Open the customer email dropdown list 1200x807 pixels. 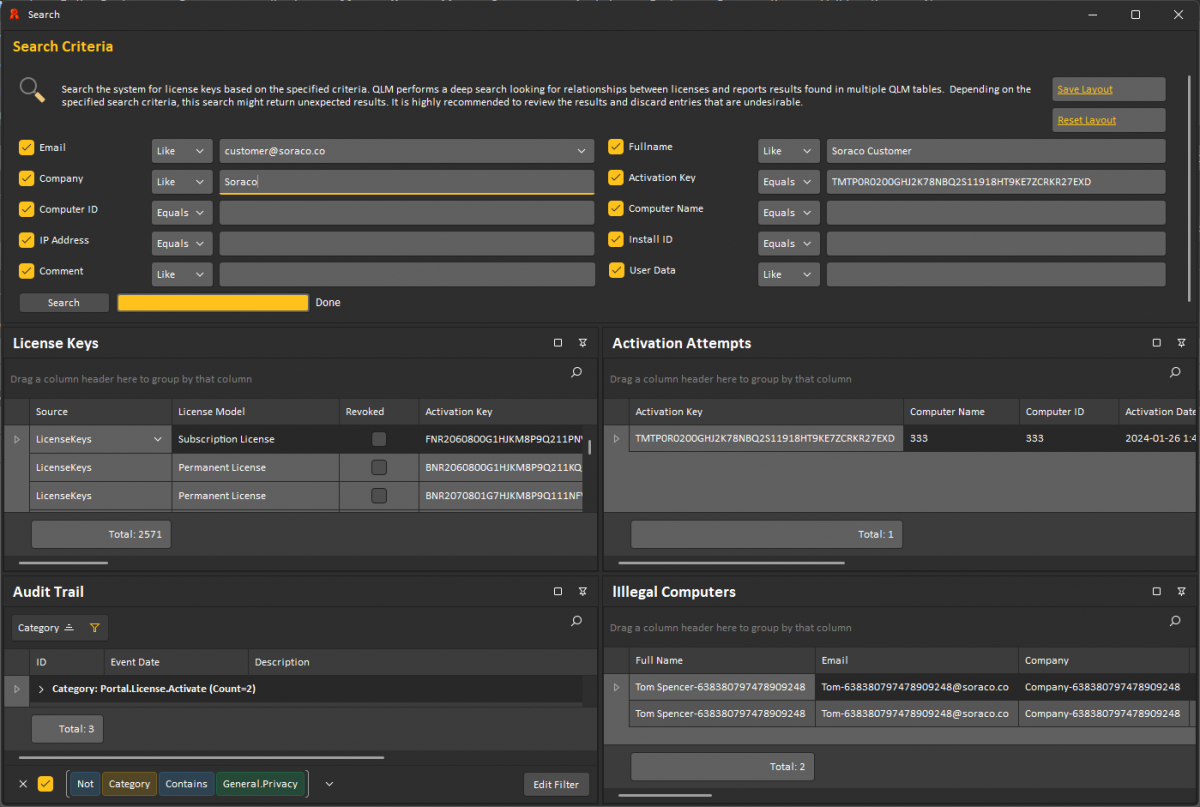click(583, 150)
